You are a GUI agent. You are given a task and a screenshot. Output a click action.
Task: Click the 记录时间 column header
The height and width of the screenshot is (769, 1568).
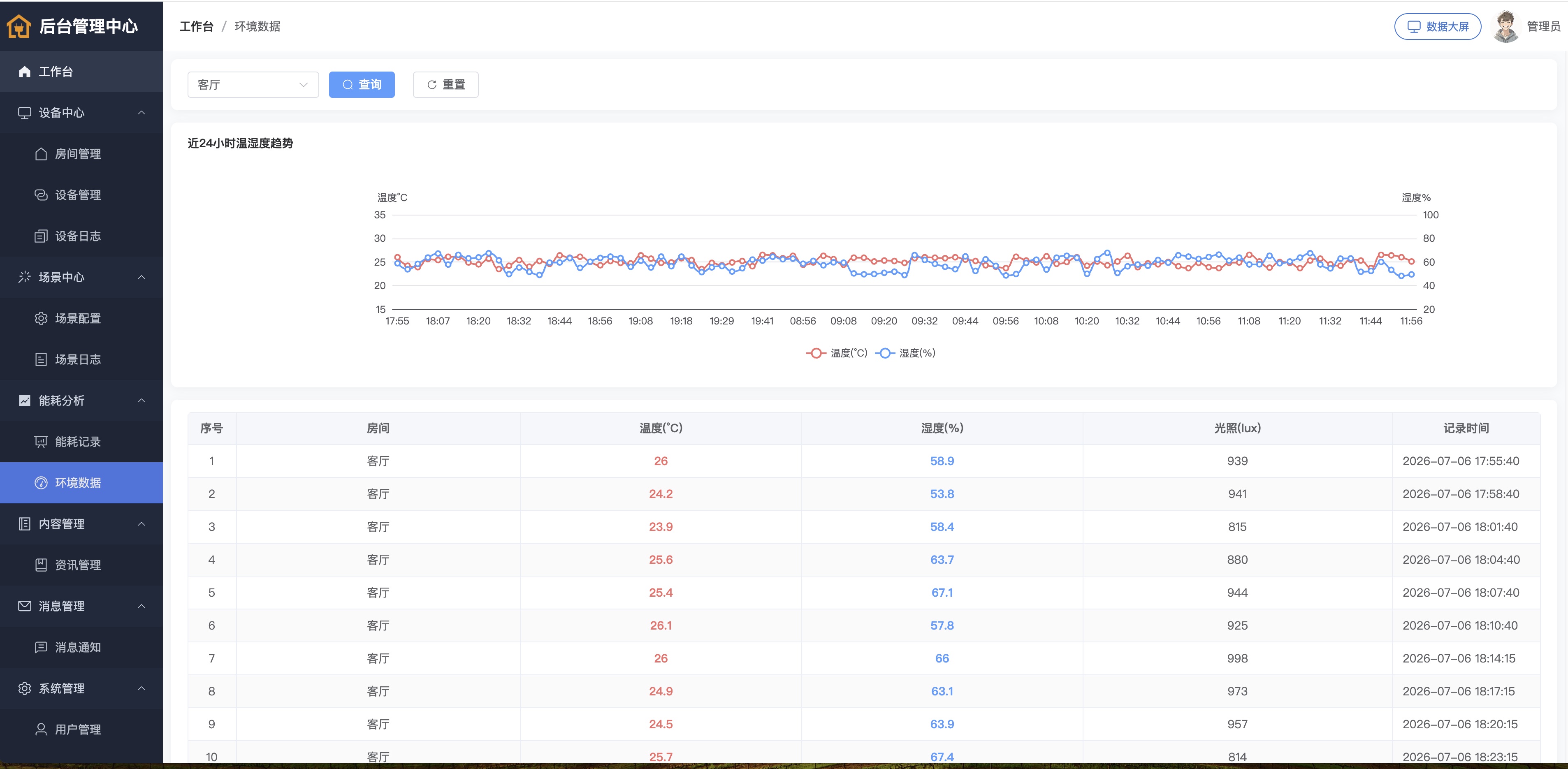click(1466, 429)
